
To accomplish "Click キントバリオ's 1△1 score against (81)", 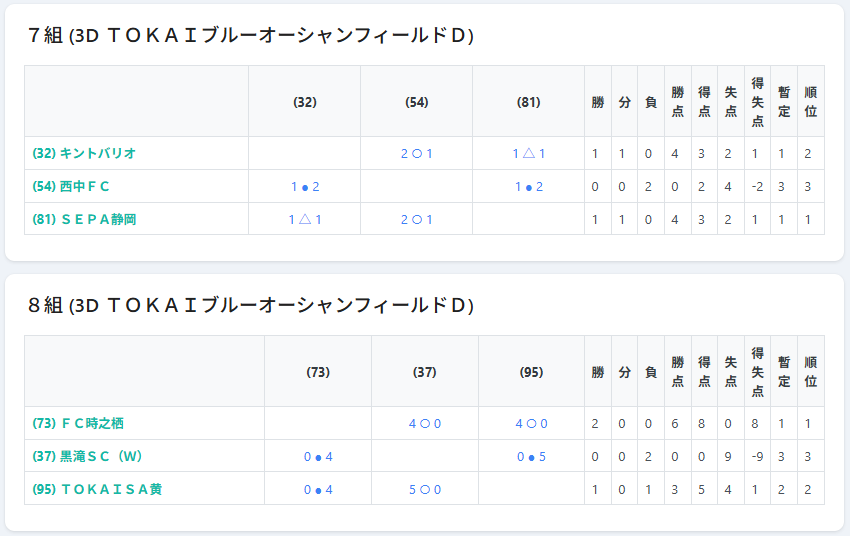I will point(528,154).
